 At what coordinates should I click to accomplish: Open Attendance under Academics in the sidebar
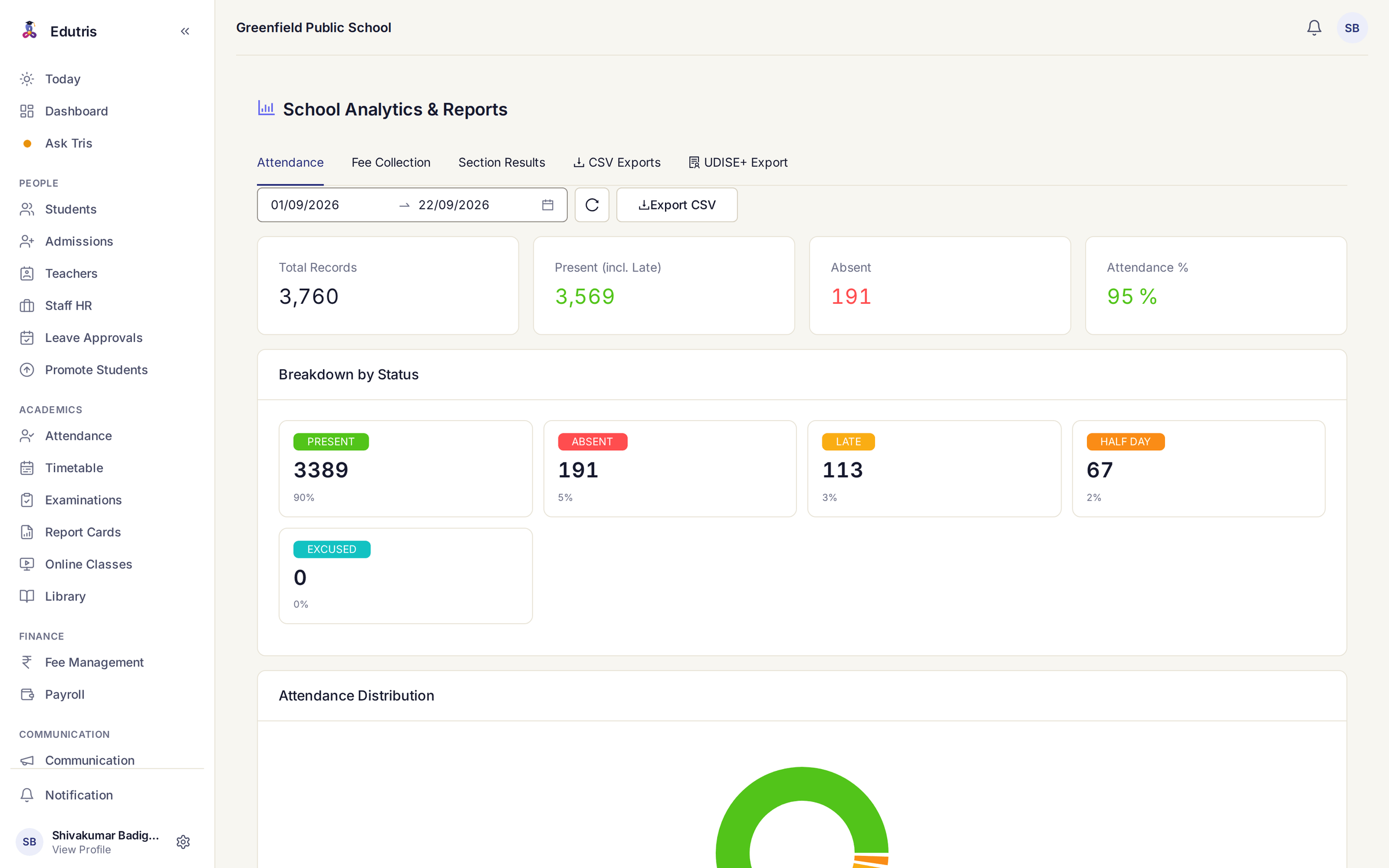coord(107,436)
